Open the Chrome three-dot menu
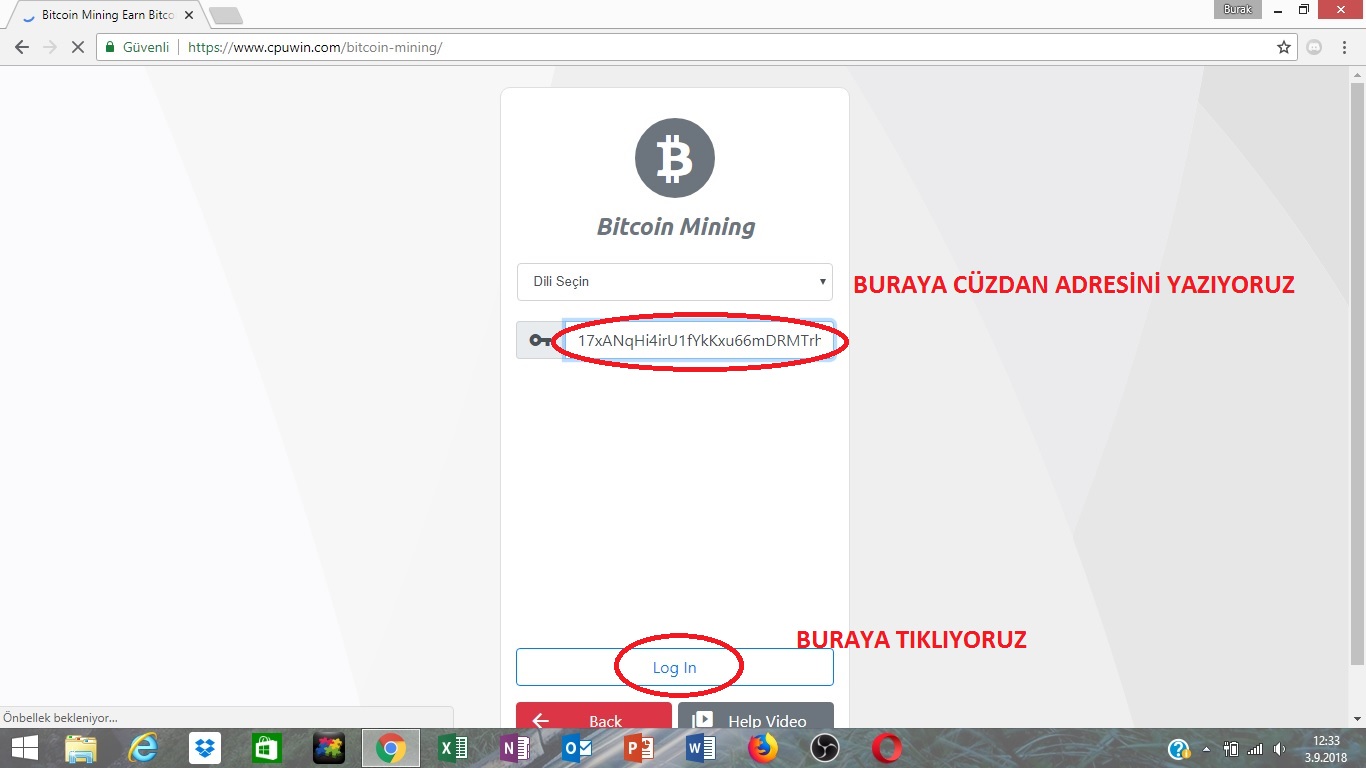 tap(1345, 47)
